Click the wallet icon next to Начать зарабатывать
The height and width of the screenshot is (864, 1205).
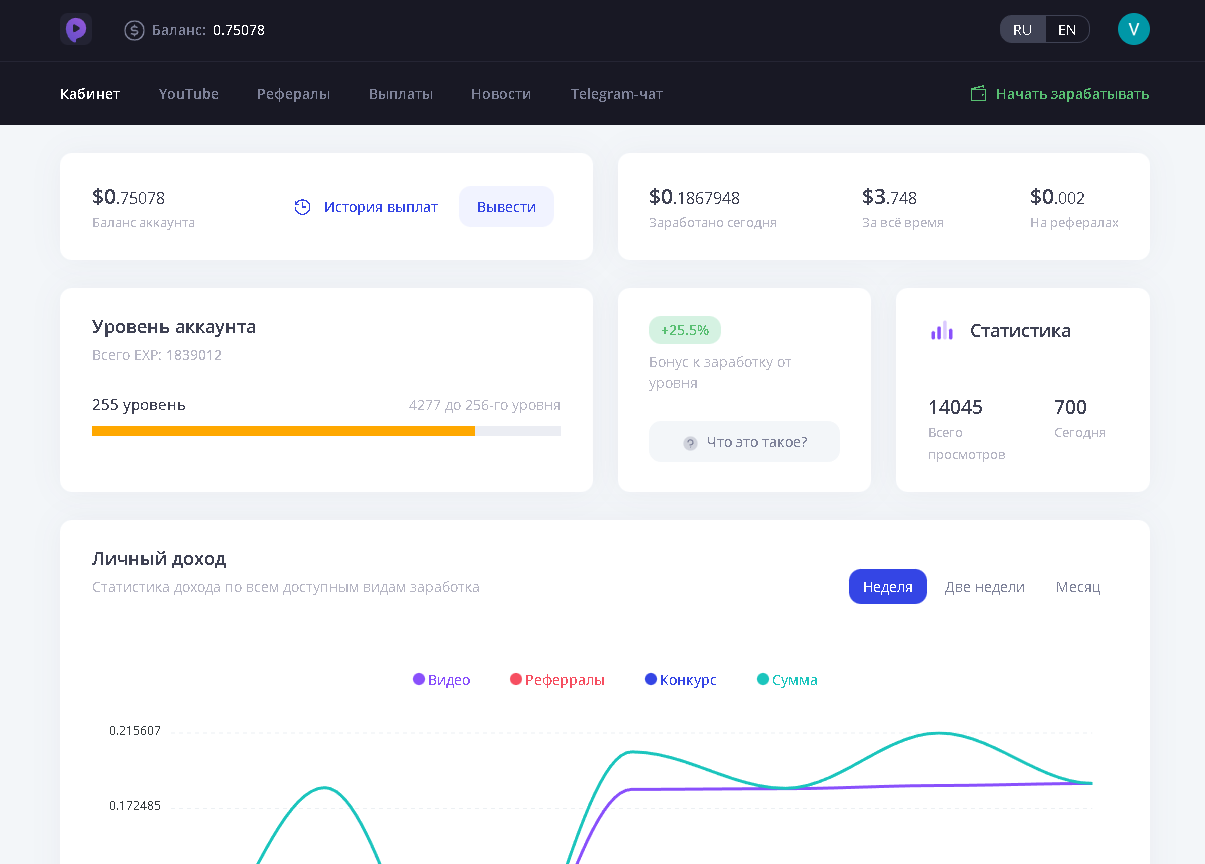coord(979,93)
